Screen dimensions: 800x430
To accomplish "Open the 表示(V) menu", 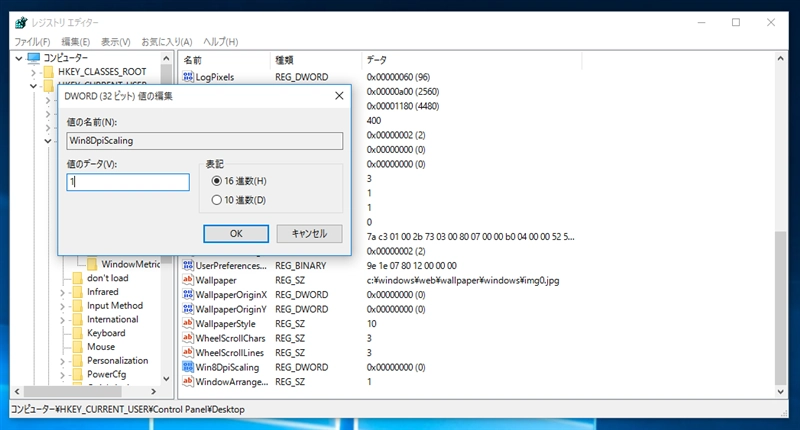I will coord(115,42).
